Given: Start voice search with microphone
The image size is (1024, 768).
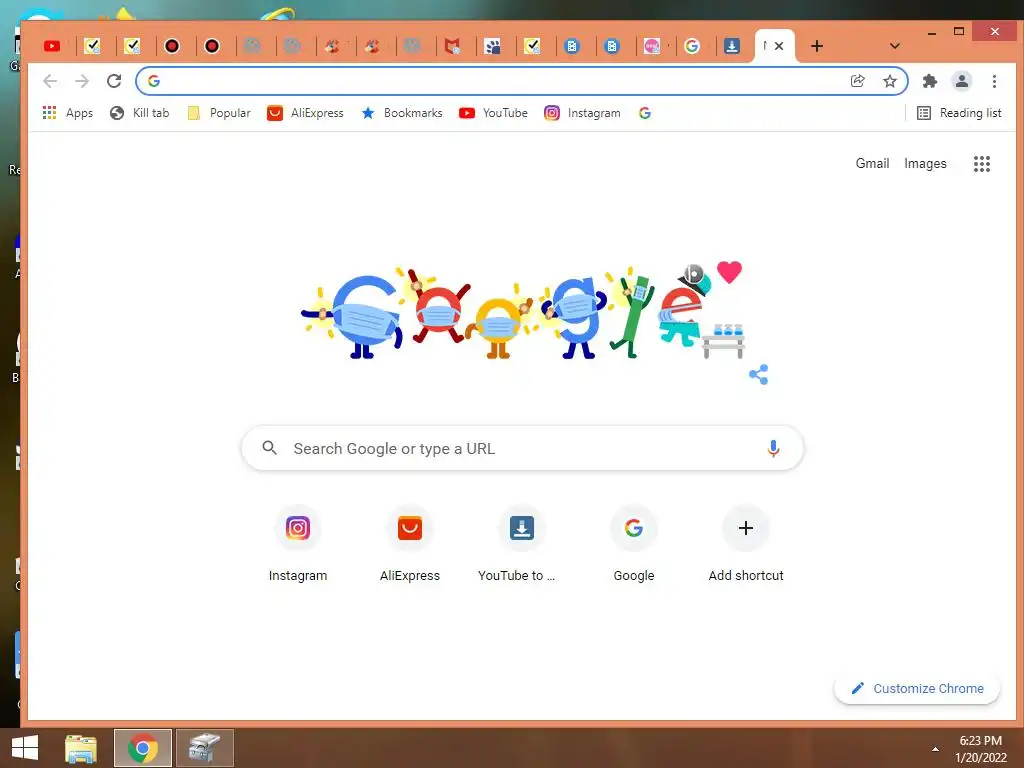Looking at the screenshot, I should coord(773,449).
